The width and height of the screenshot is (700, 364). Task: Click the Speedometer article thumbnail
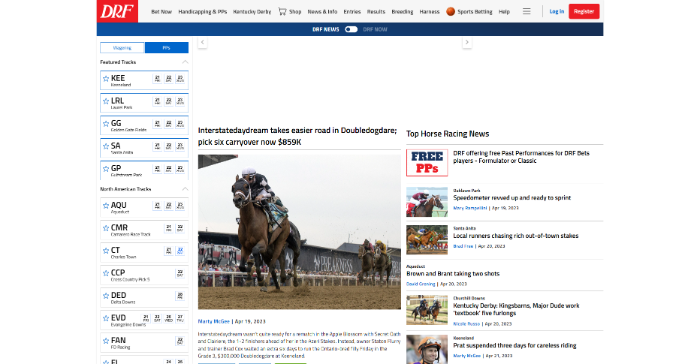pos(427,202)
